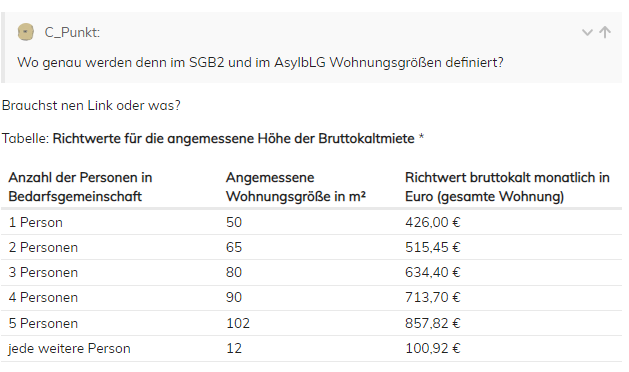Viewport: 629px width, 372px height.
Task: Click the "Richtwert bruttokalt monatlich" column header
Action: (507, 187)
